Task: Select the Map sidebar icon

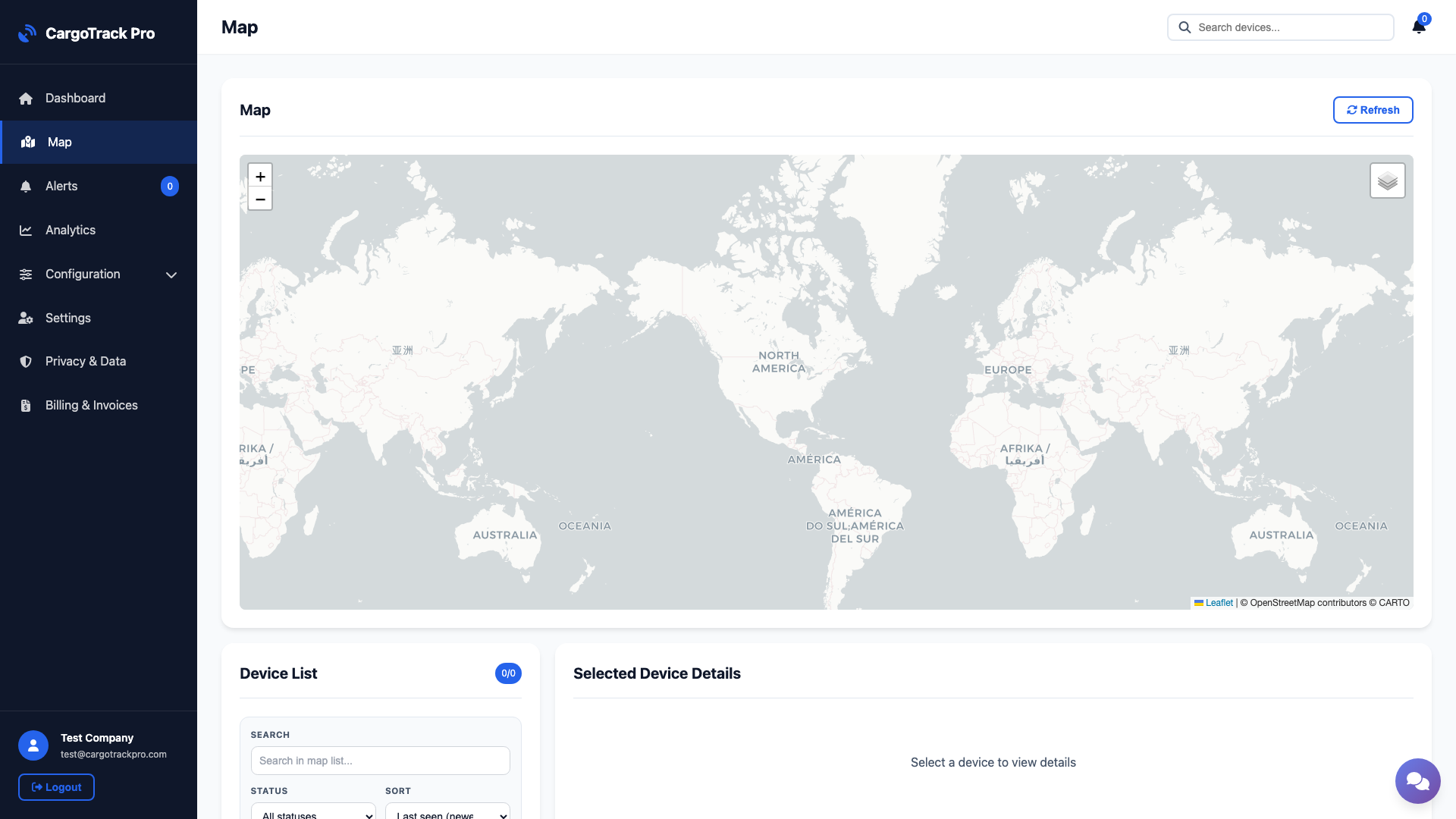Action: [27, 142]
